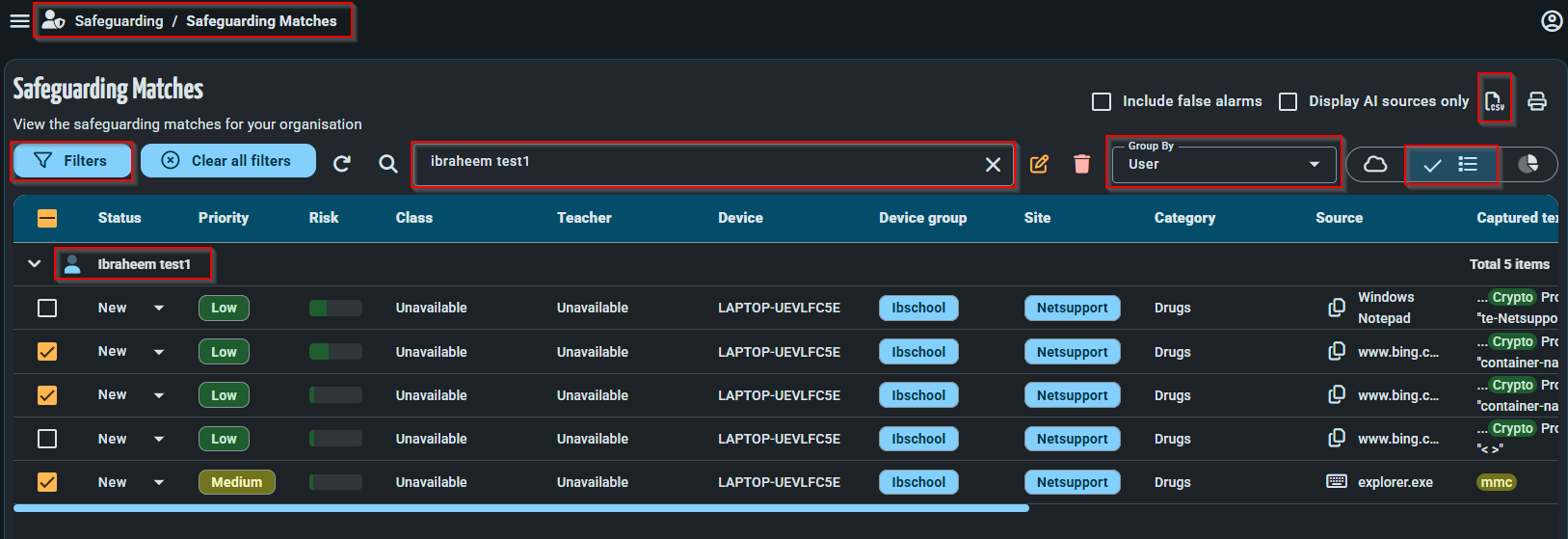Viewport: 1568px width, 539px height.
Task: Select the checklist list view toggle
Action: pos(1450,165)
